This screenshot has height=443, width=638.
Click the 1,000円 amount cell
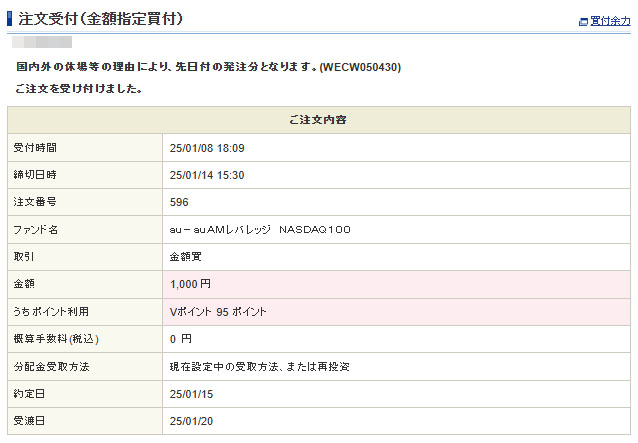point(191,284)
